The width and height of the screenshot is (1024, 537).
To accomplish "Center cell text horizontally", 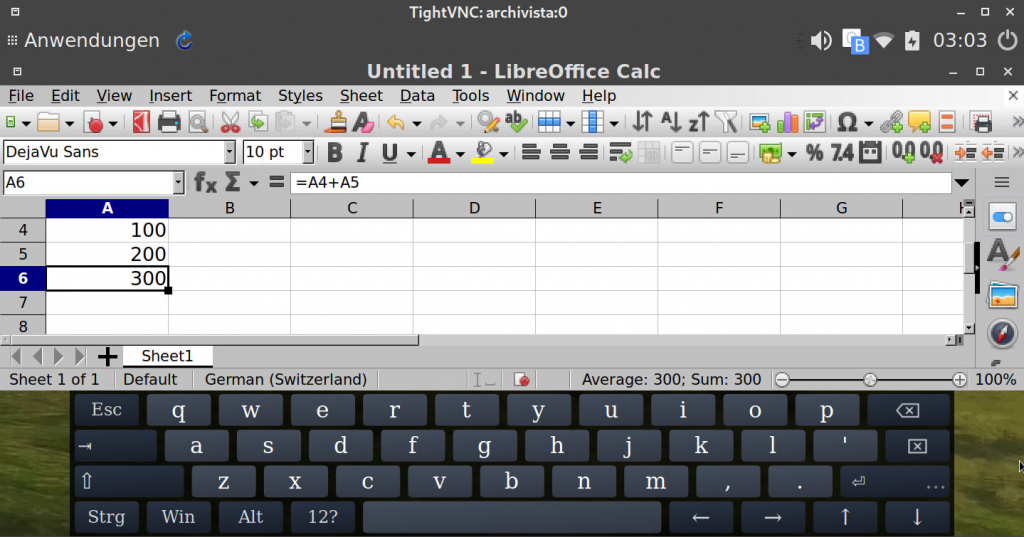I will coord(560,153).
